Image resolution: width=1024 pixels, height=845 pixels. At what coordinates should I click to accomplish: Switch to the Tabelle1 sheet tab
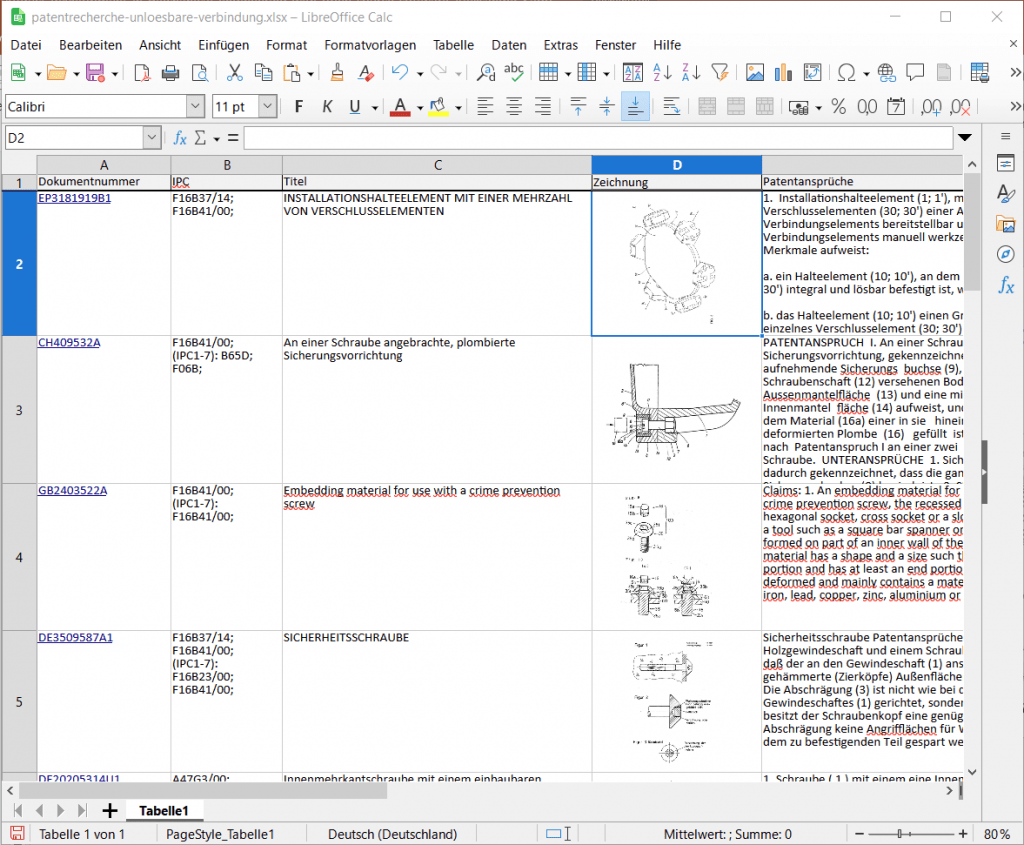pyautogui.click(x=164, y=810)
